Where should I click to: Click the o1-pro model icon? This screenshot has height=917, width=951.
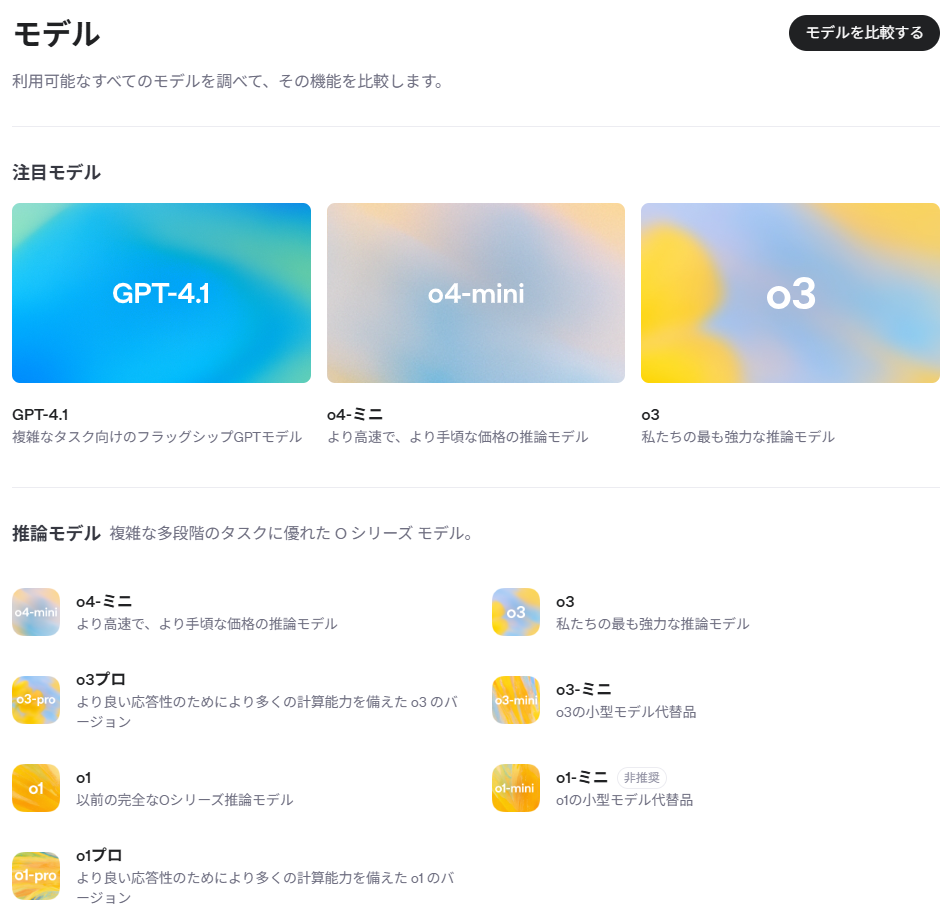pos(36,876)
